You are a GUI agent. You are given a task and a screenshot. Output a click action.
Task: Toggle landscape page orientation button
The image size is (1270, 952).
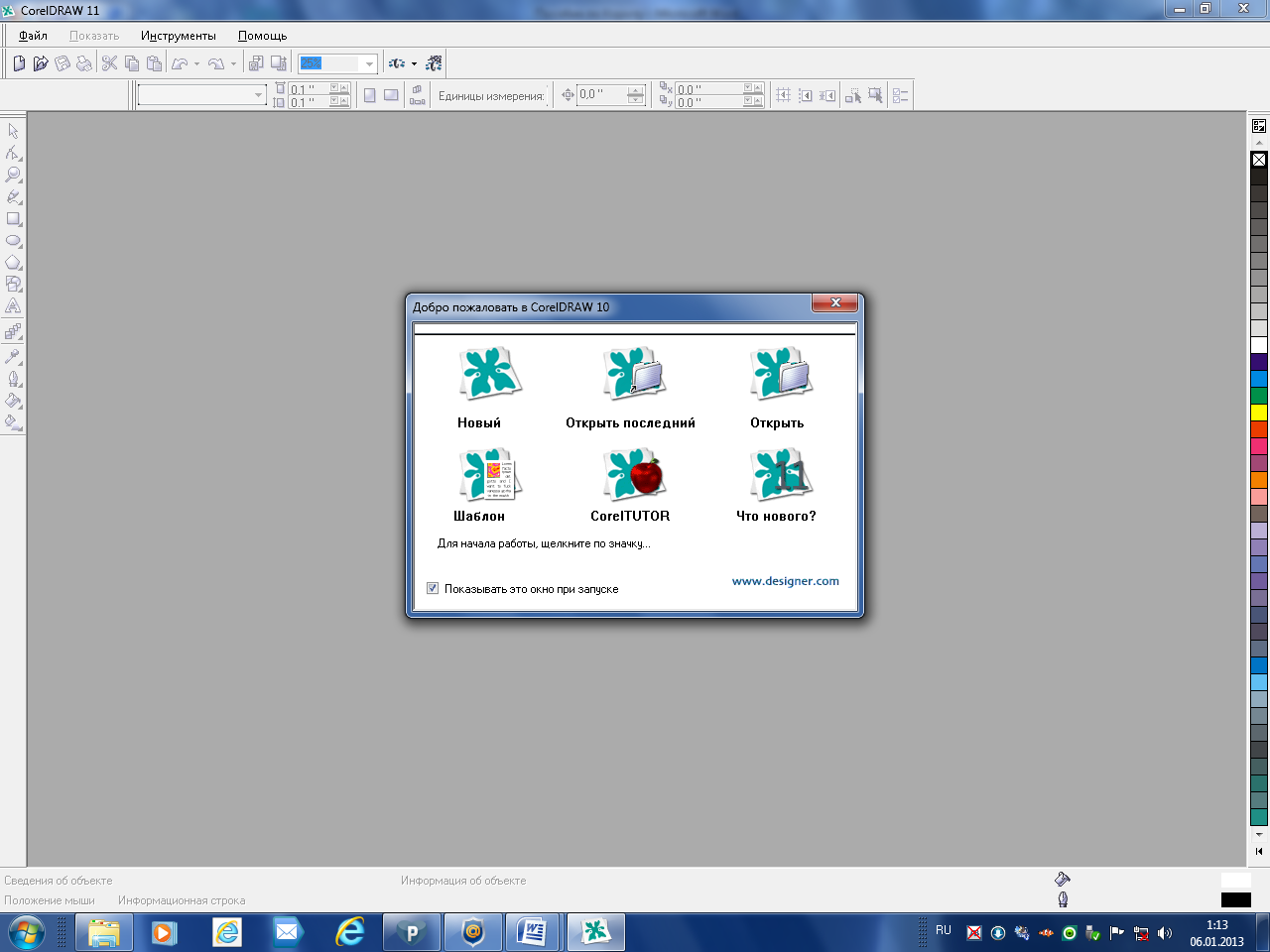click(x=391, y=95)
